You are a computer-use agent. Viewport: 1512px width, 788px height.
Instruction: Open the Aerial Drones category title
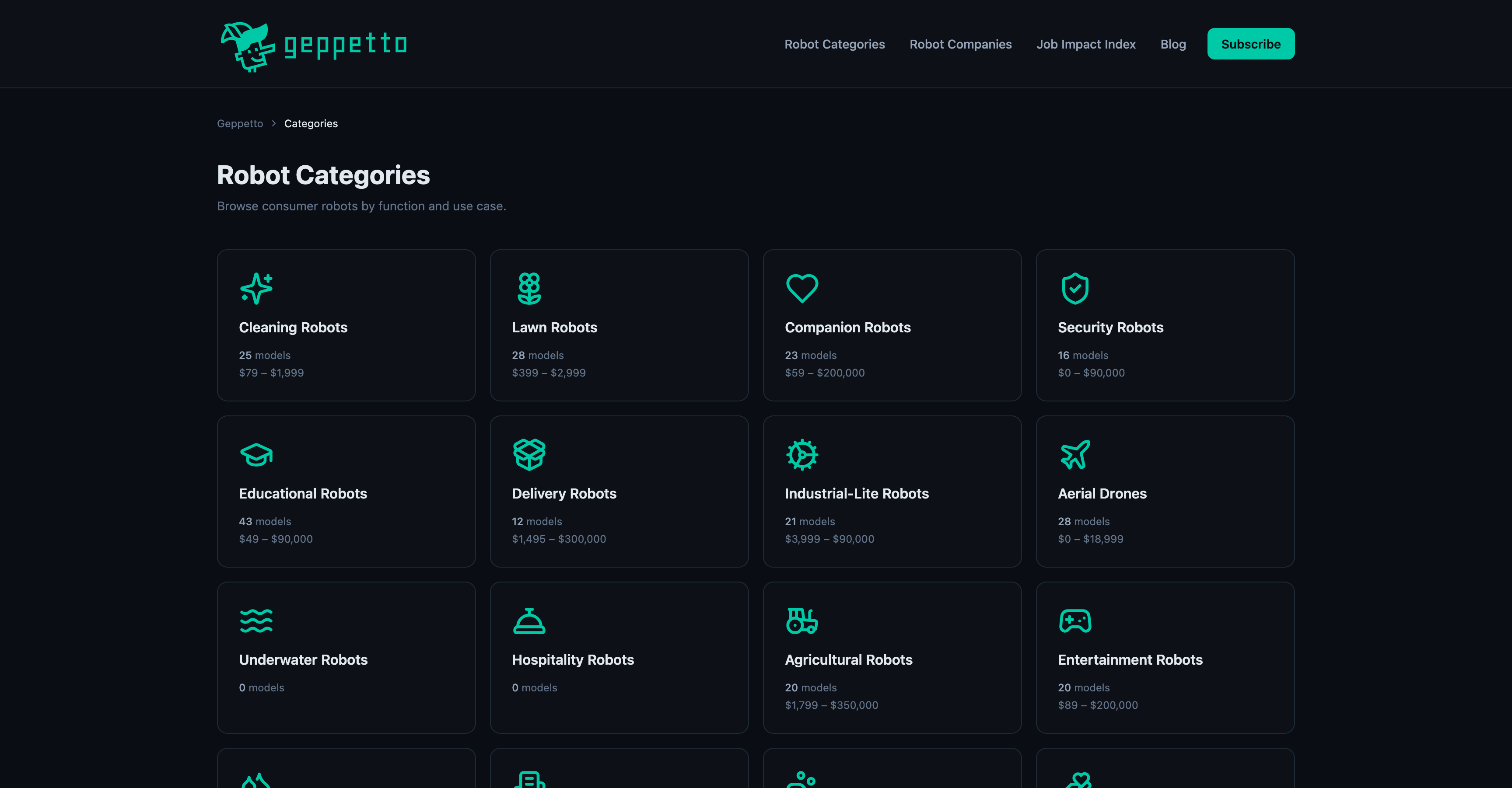pos(1102,493)
